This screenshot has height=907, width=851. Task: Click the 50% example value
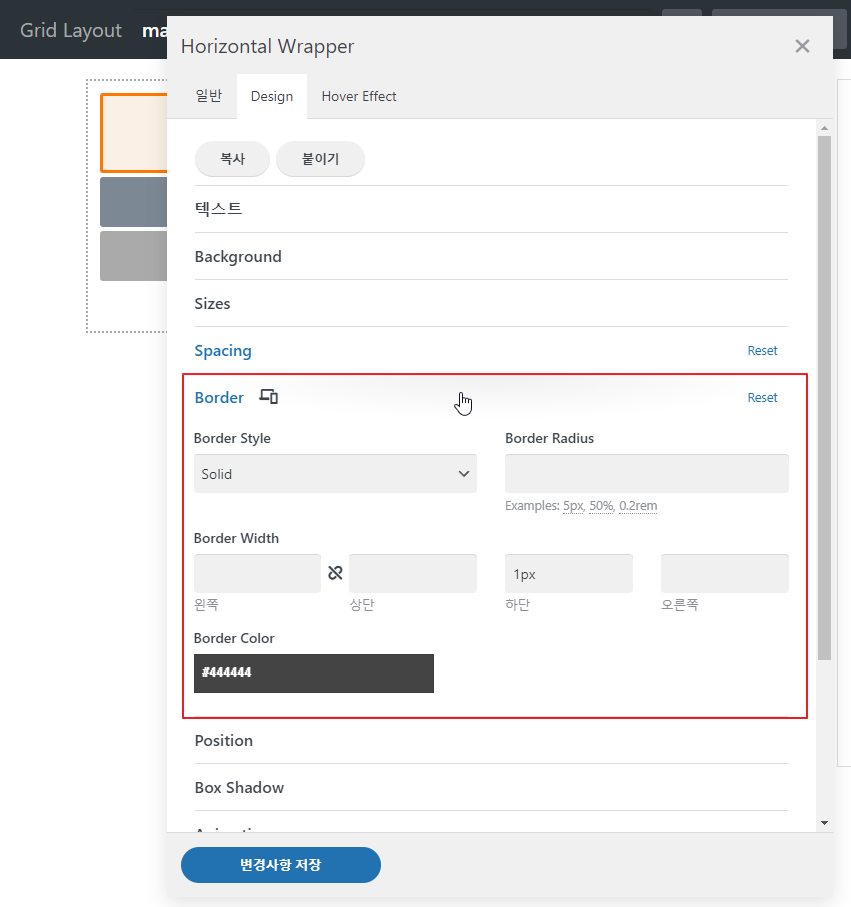(x=601, y=506)
